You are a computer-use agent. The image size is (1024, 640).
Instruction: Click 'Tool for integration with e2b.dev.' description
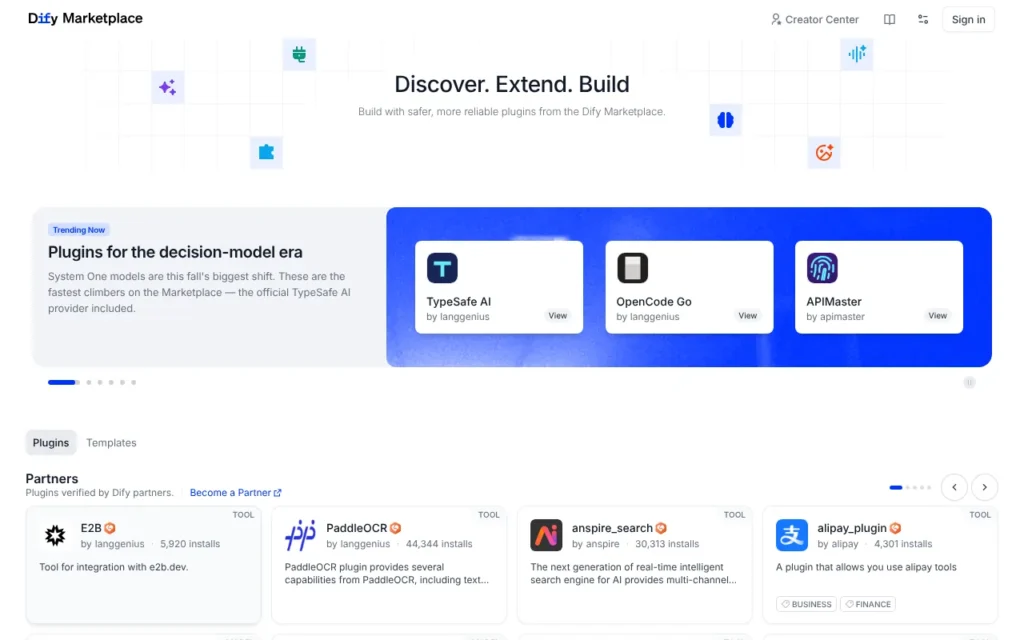pyautogui.click(x=114, y=567)
